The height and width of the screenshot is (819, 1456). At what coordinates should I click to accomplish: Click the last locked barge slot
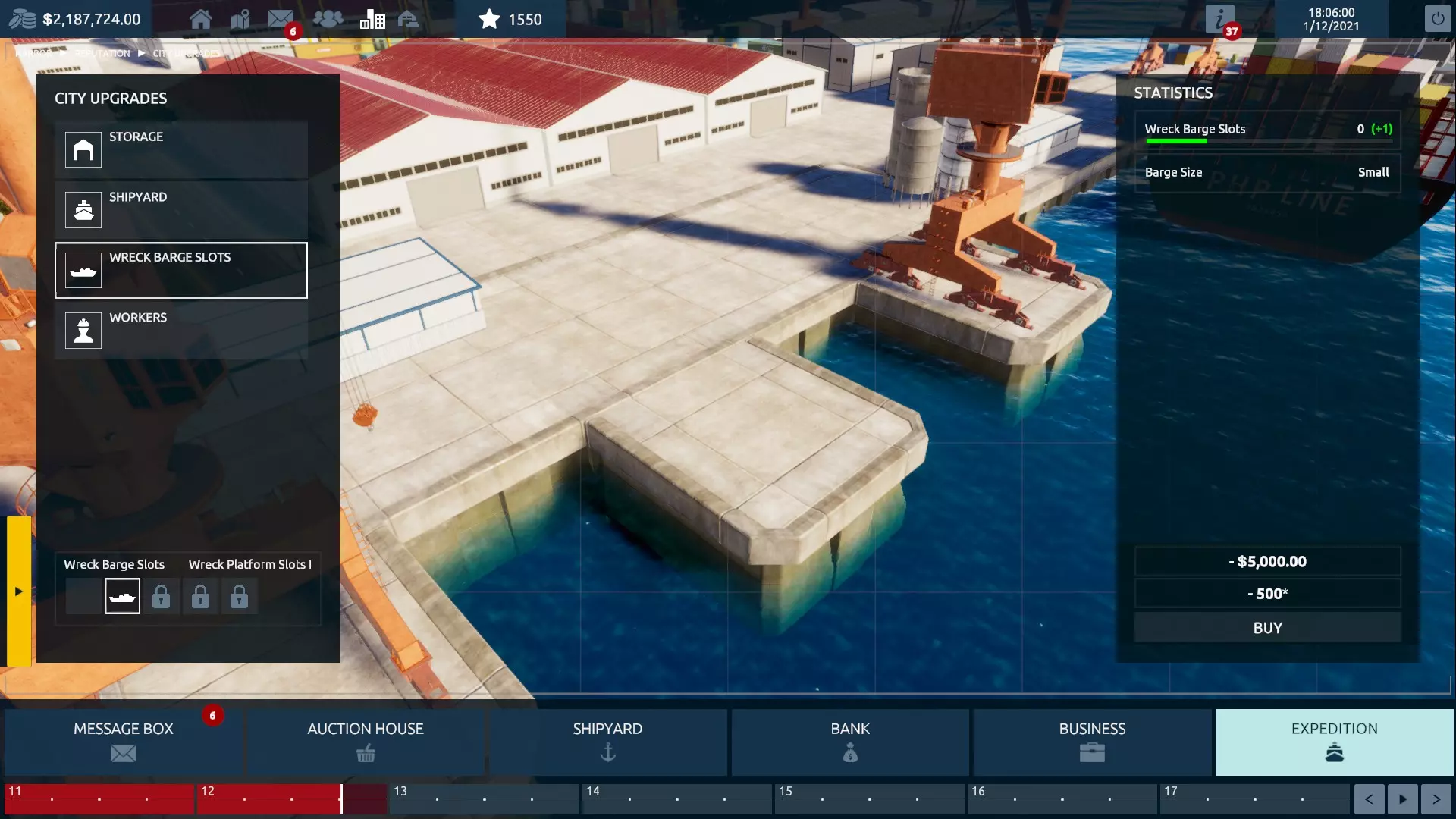[239, 596]
